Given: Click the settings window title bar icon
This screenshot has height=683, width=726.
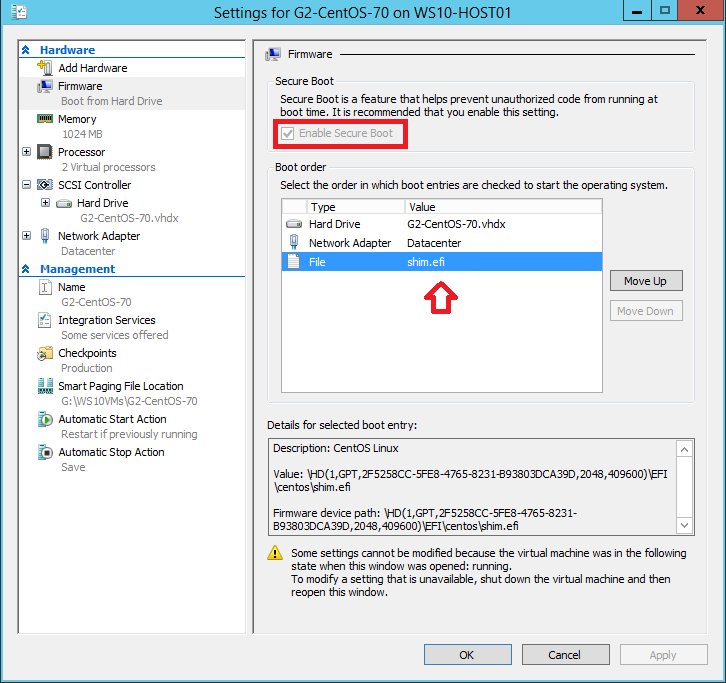Looking at the screenshot, I should (19, 12).
